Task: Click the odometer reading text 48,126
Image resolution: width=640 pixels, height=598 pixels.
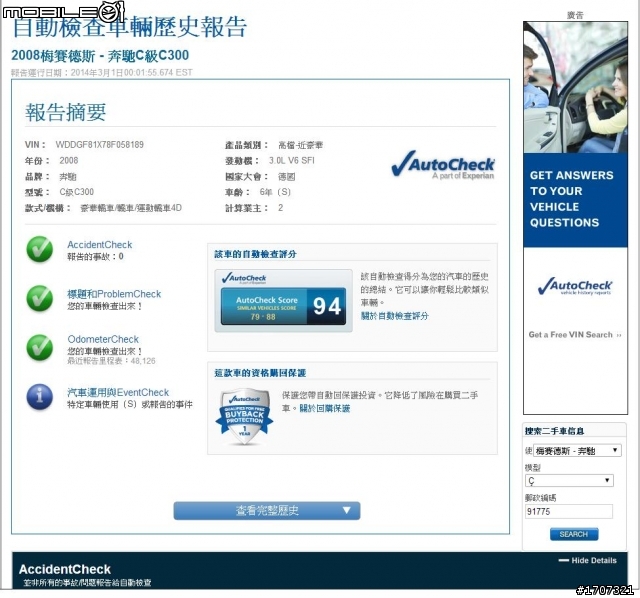Action: (x=143, y=361)
